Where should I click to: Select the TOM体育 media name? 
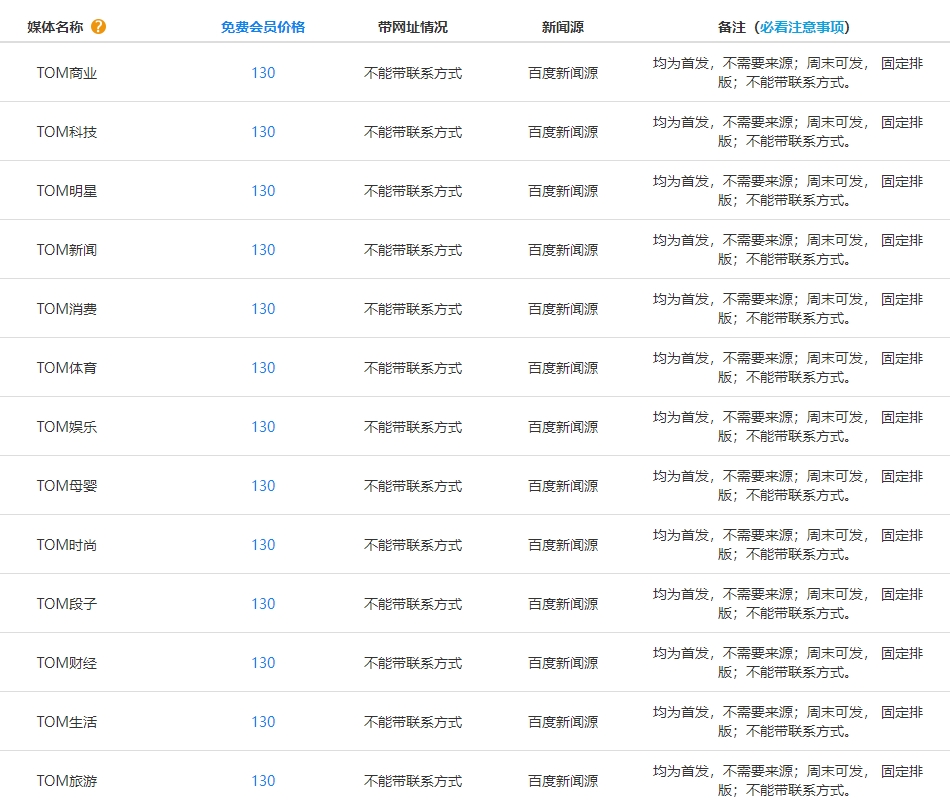(67, 368)
